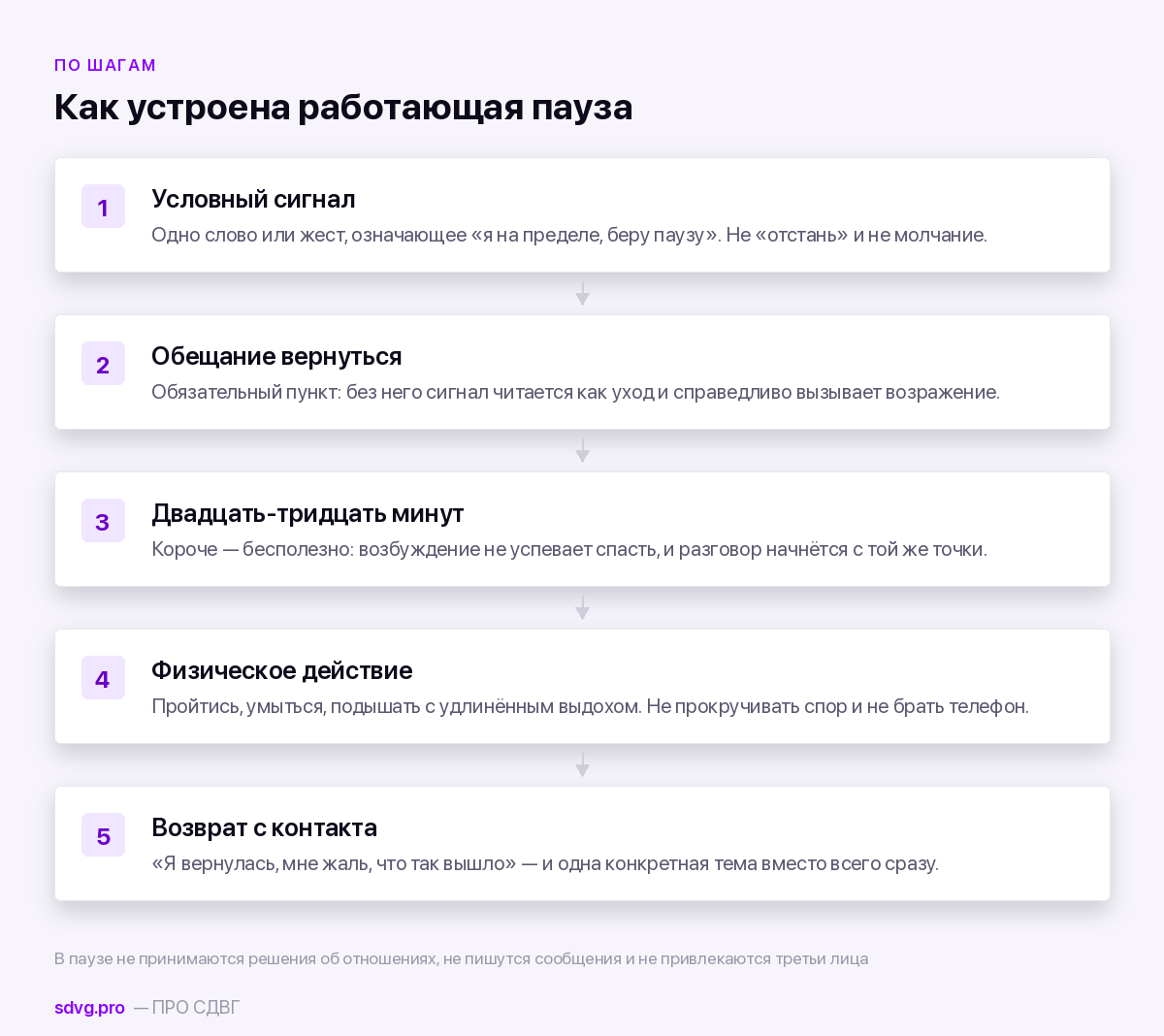Select the 'Физическое действие' card title
1164x1036 pixels.
[282, 670]
